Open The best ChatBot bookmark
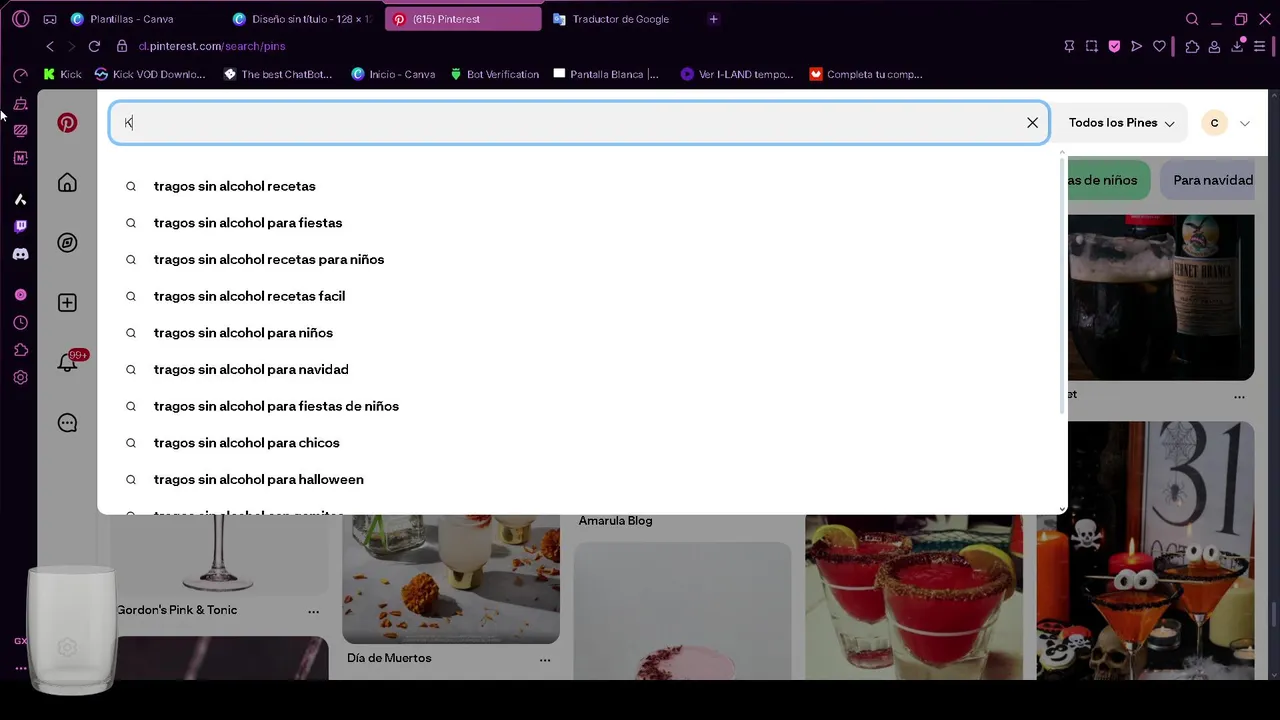Viewport: 1280px width, 720px height. 277,74
